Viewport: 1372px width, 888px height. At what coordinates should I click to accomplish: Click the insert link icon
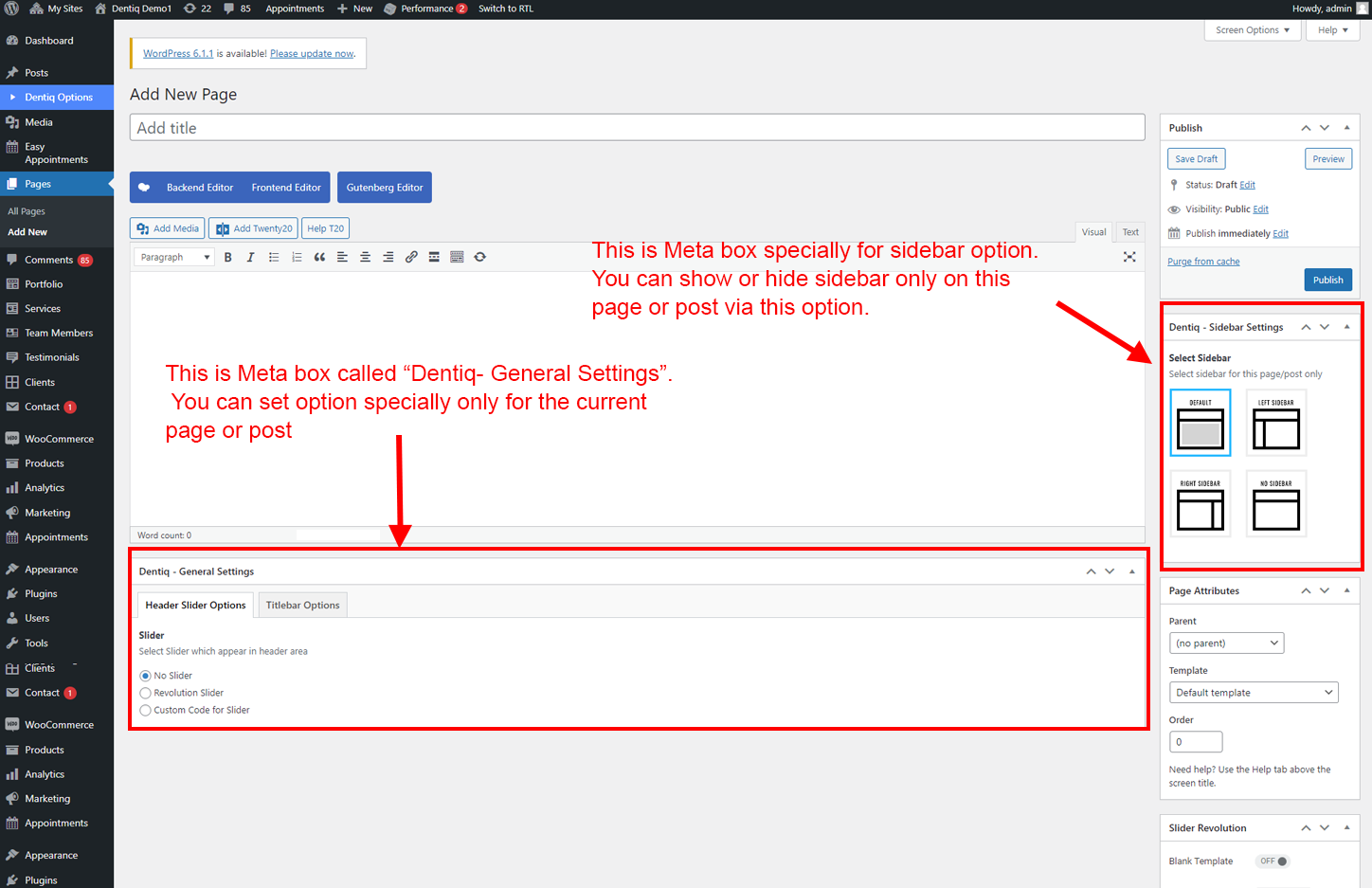tap(411, 257)
